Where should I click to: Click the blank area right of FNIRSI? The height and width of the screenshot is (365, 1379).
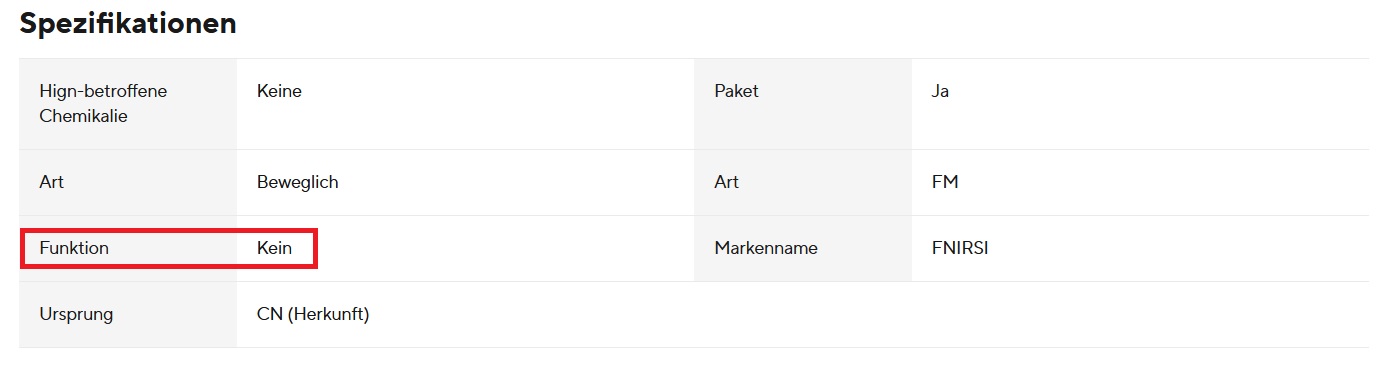tap(1179, 248)
